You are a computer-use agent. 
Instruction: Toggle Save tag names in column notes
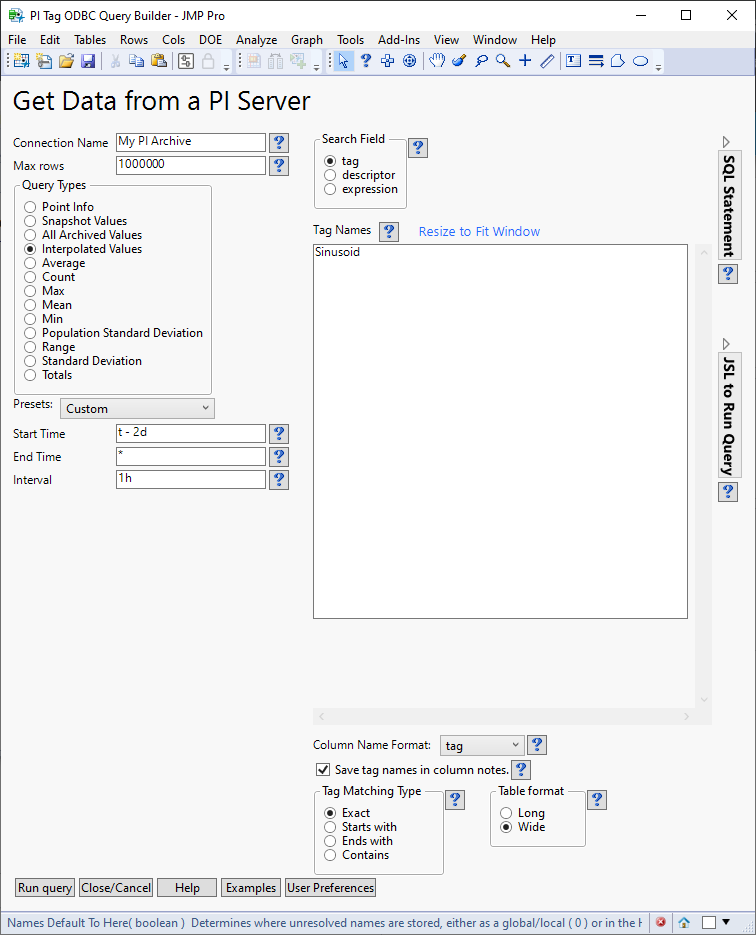tap(323, 770)
